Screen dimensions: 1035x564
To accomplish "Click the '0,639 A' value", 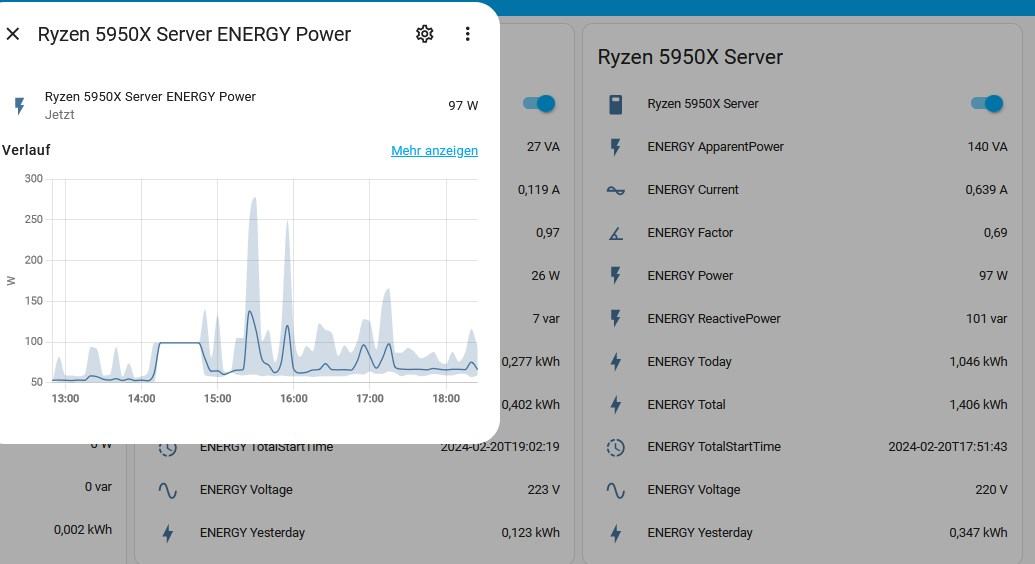I will (986, 190).
